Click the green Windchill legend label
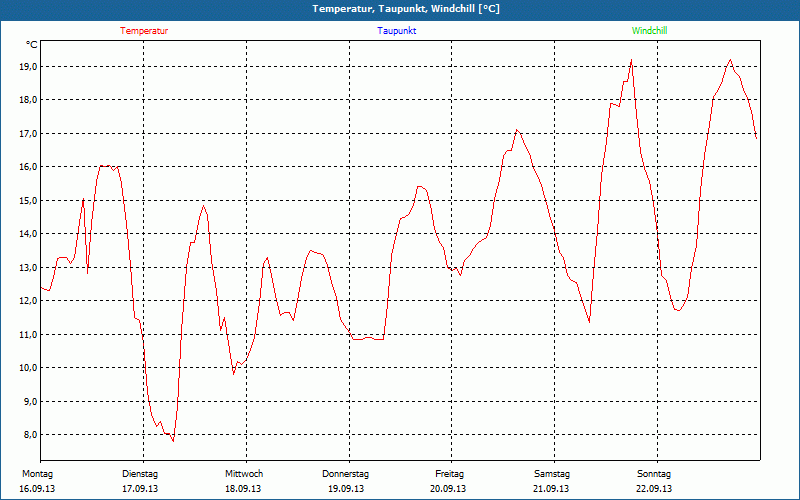Image resolution: width=800 pixels, height=500 pixels. [649, 31]
